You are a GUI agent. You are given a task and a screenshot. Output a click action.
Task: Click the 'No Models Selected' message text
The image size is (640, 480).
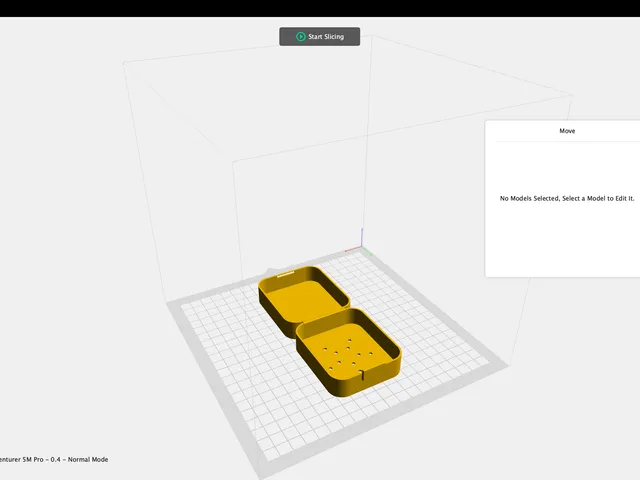[567, 198]
